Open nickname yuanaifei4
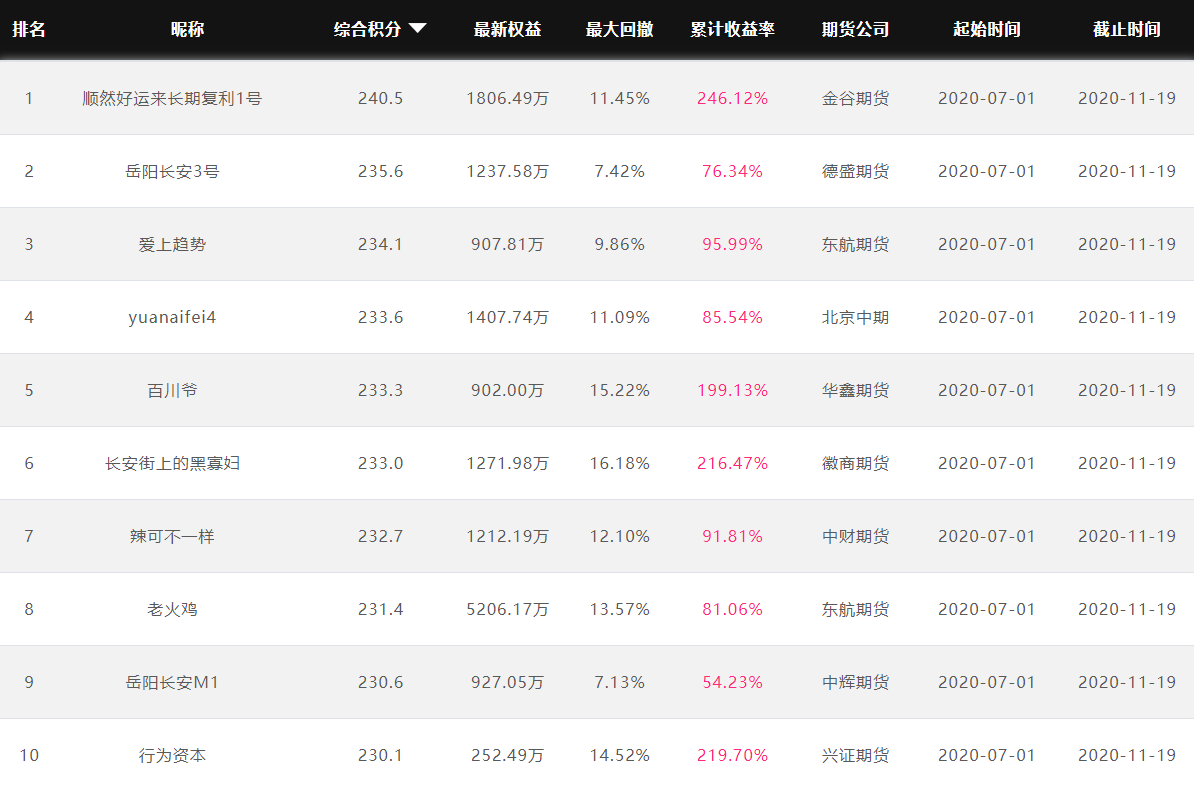This screenshot has width=1194, height=788. point(172,317)
